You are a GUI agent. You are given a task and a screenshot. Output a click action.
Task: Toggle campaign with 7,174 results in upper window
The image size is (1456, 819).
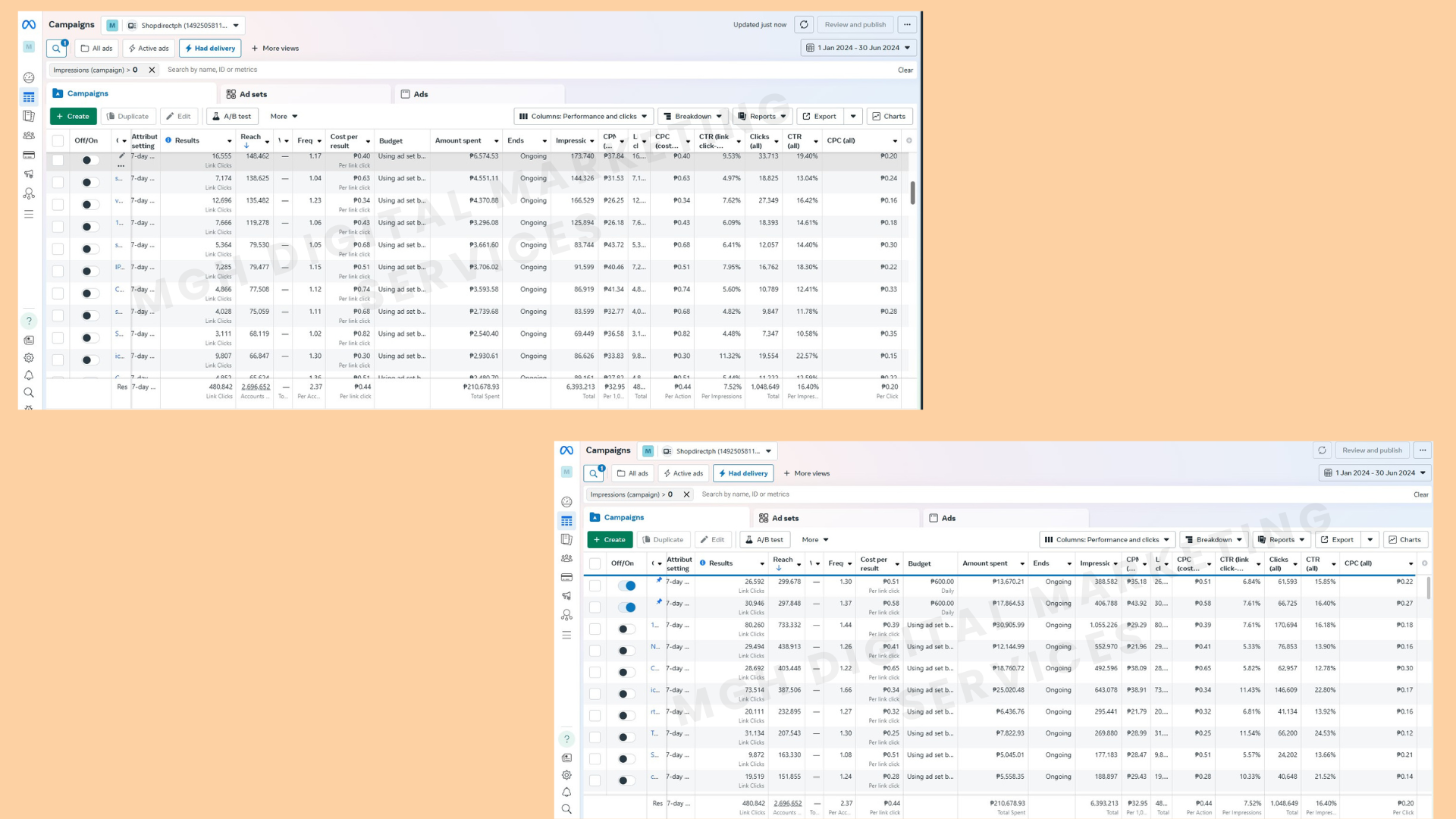(90, 183)
